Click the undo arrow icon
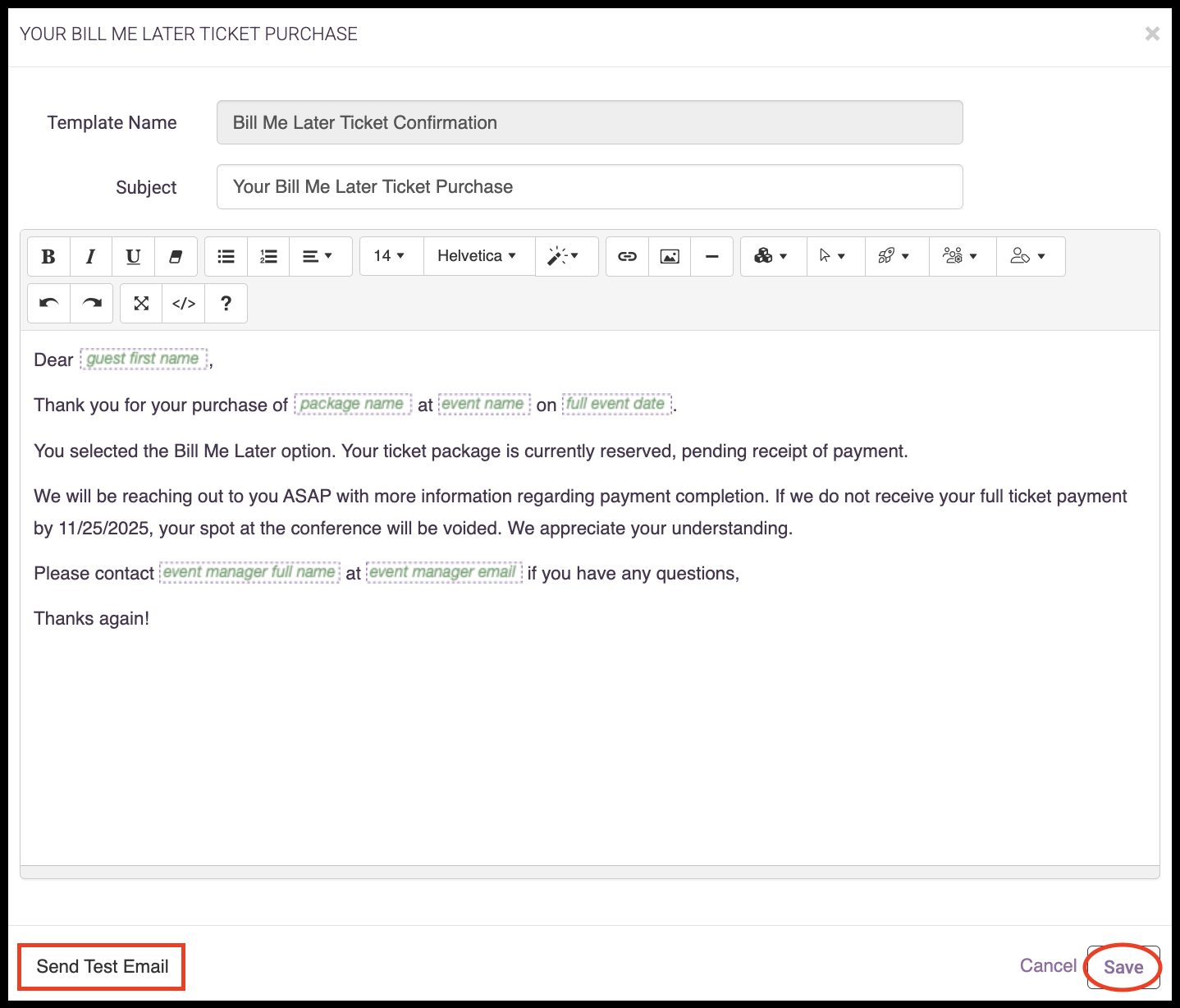The image size is (1180, 1008). 48,304
